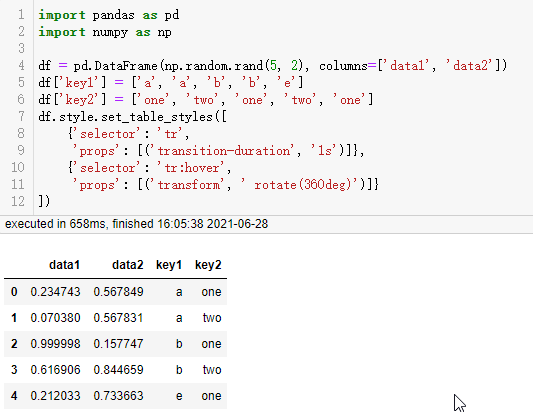This screenshot has width=533, height=412.
Task: Click row index 3 in table
Action: (14, 370)
